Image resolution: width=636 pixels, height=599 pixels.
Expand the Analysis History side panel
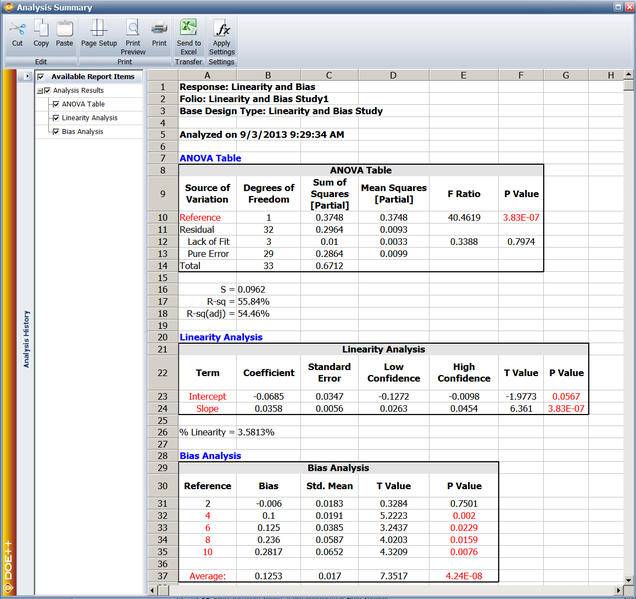(x=26, y=340)
